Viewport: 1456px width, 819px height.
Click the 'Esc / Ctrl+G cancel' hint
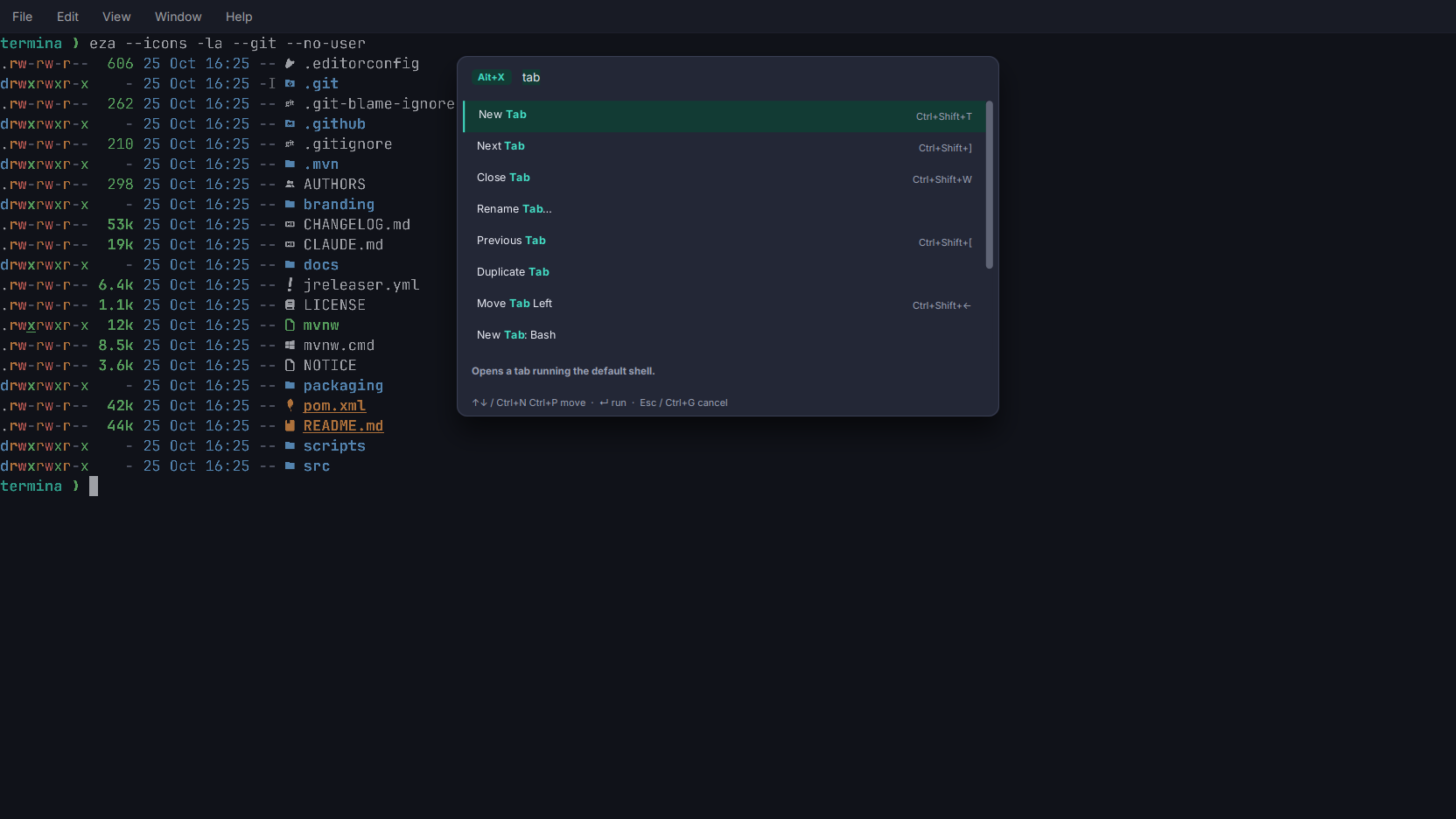pyautogui.click(x=683, y=402)
